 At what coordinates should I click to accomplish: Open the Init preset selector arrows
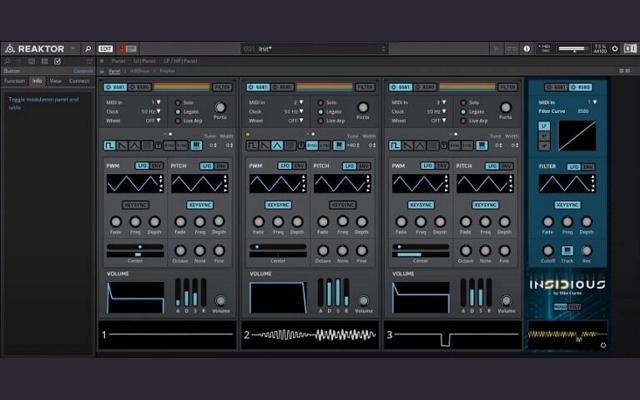click(383, 49)
